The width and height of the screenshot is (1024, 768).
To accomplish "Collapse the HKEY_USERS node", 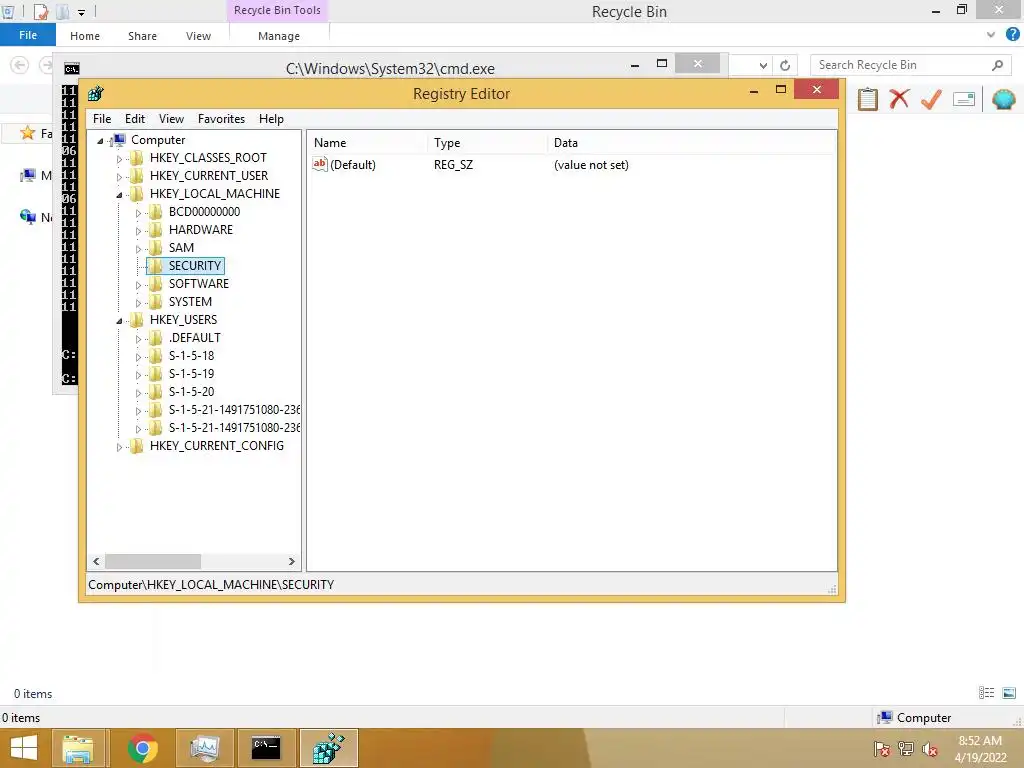I will 119,321.
